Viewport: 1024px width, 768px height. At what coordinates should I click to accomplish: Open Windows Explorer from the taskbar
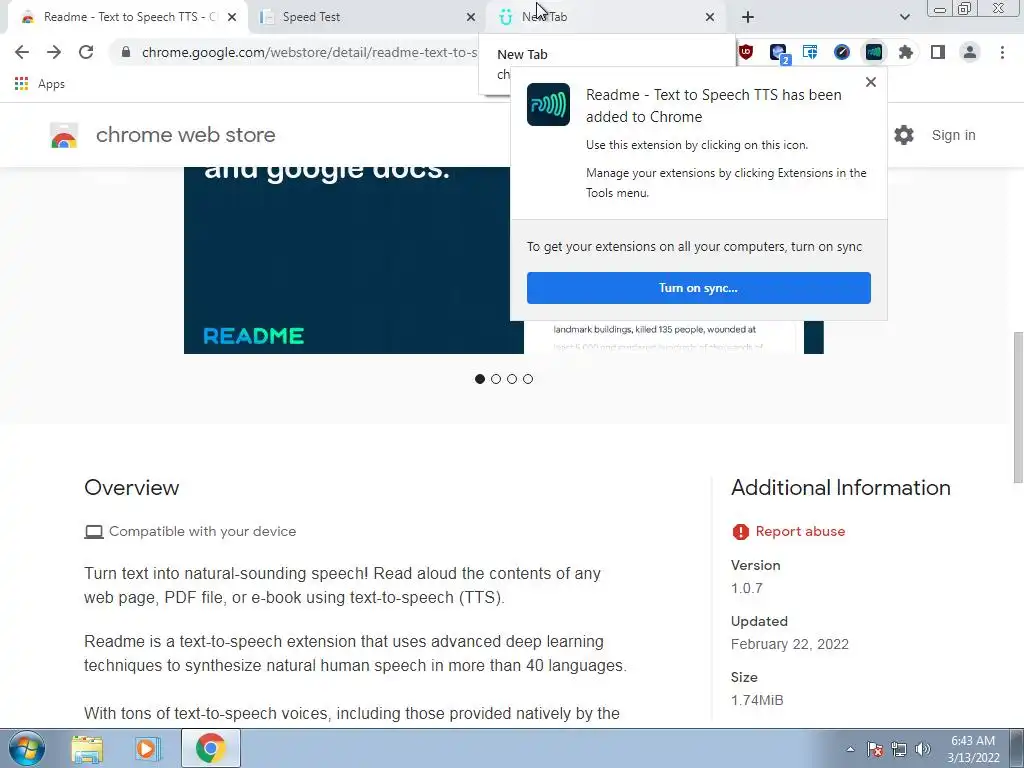[x=87, y=749]
